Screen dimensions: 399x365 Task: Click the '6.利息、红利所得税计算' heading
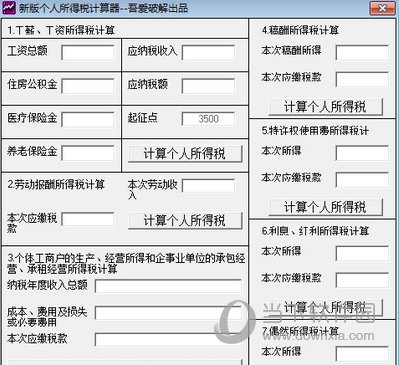point(315,231)
